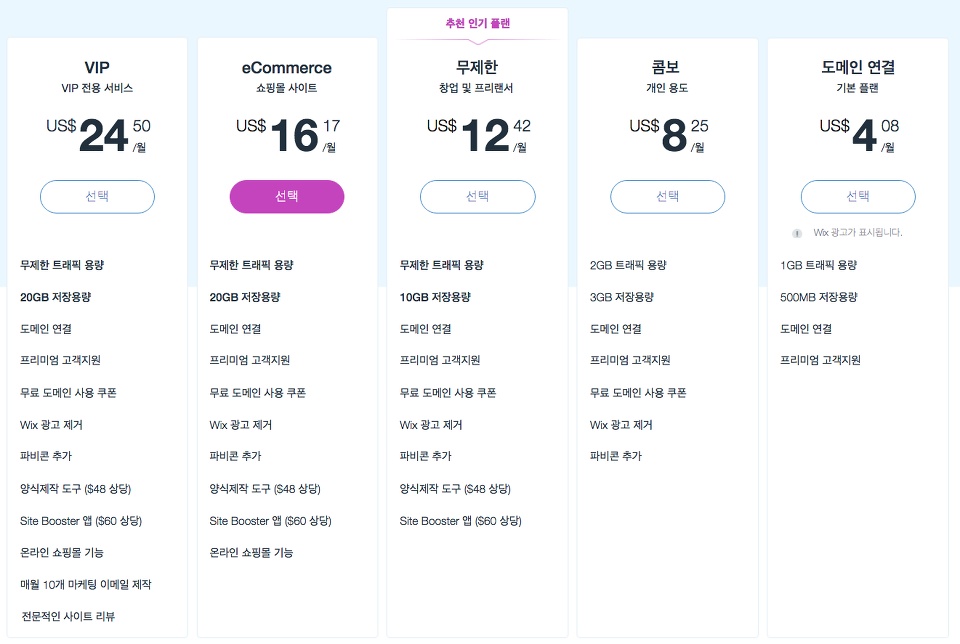Click Site Booster 앱 in 무제한 column

pos(460,521)
